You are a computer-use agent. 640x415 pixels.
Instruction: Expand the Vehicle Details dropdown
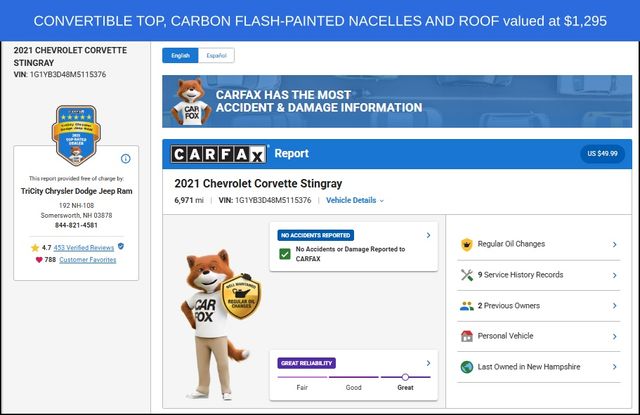(355, 200)
